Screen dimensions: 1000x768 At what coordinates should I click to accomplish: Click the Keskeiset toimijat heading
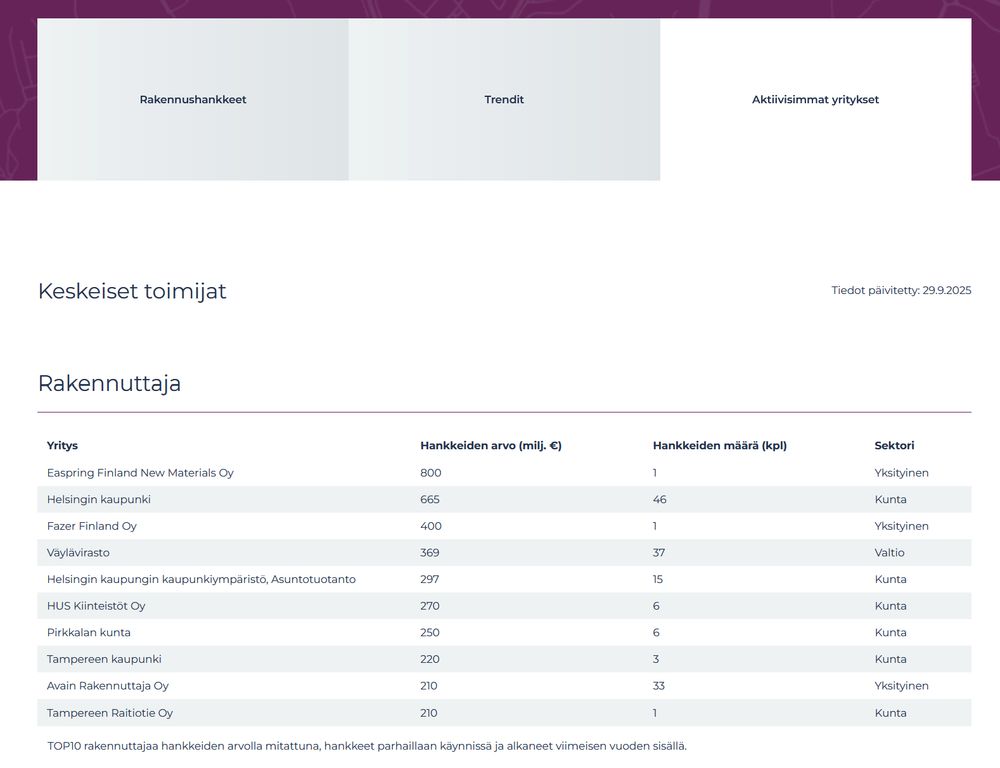pos(132,291)
